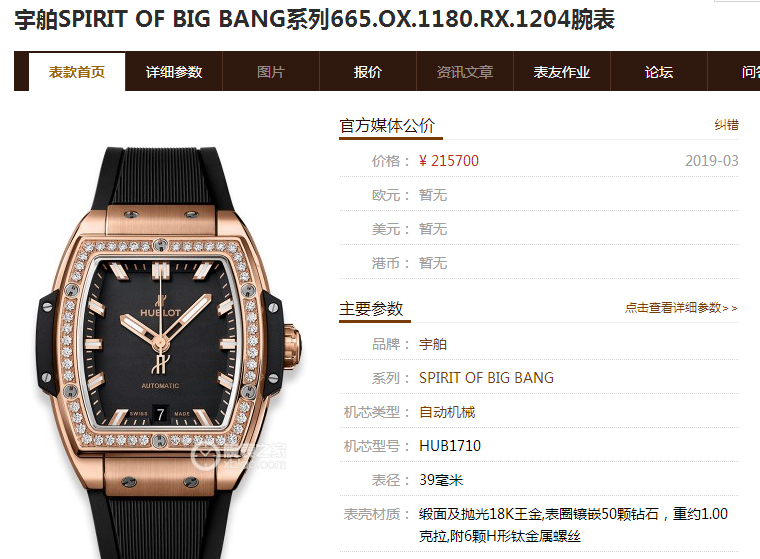
Task: Open the 图片 tab
Action: (x=271, y=72)
